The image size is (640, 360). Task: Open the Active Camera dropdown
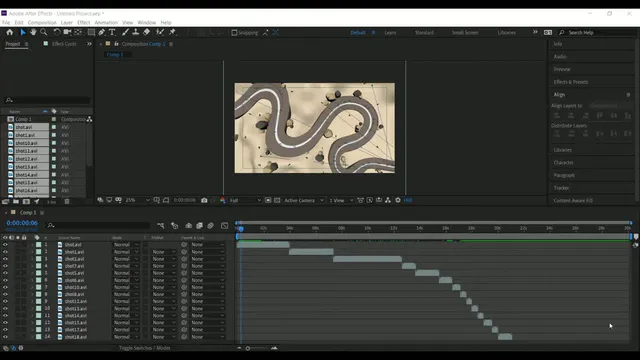click(304, 200)
